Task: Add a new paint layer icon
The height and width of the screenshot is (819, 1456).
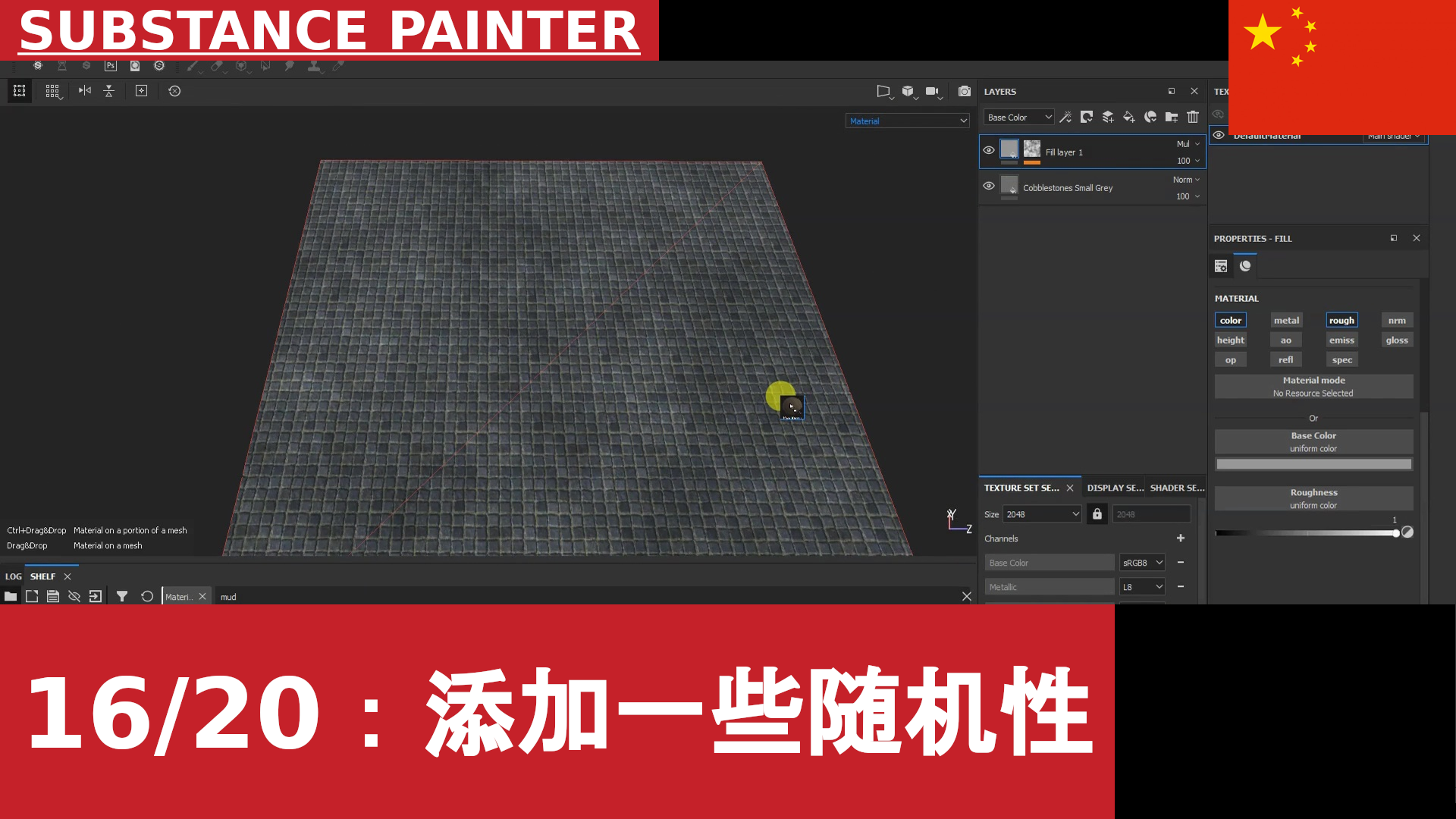Action: click(1108, 117)
